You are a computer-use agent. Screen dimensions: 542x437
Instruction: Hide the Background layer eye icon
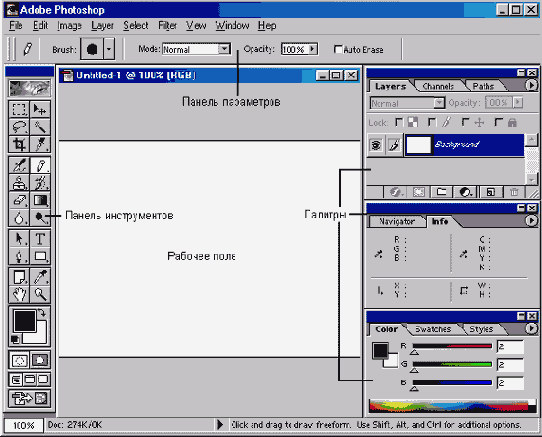point(376,145)
